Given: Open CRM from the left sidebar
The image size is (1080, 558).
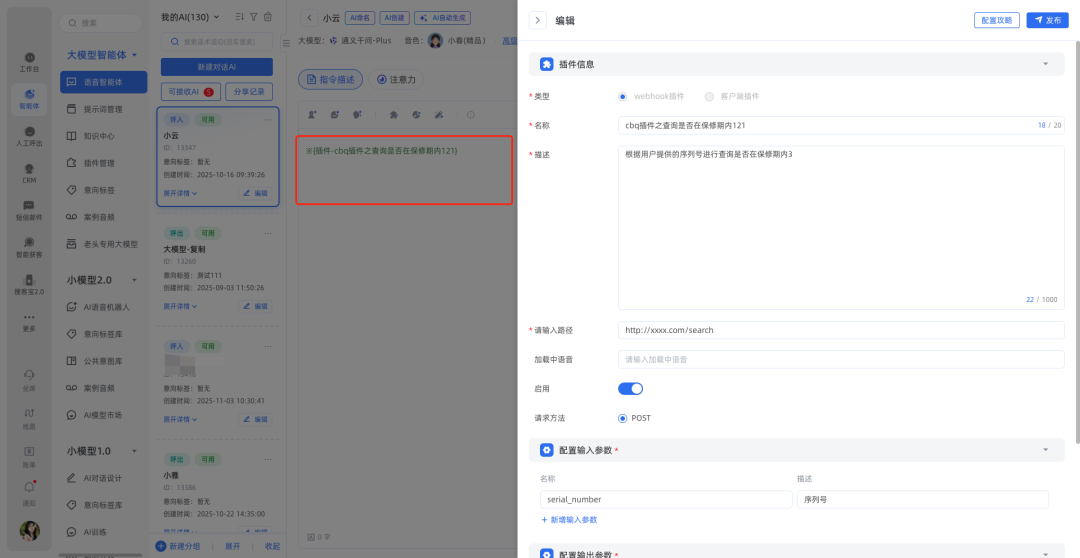Looking at the screenshot, I should click(29, 171).
